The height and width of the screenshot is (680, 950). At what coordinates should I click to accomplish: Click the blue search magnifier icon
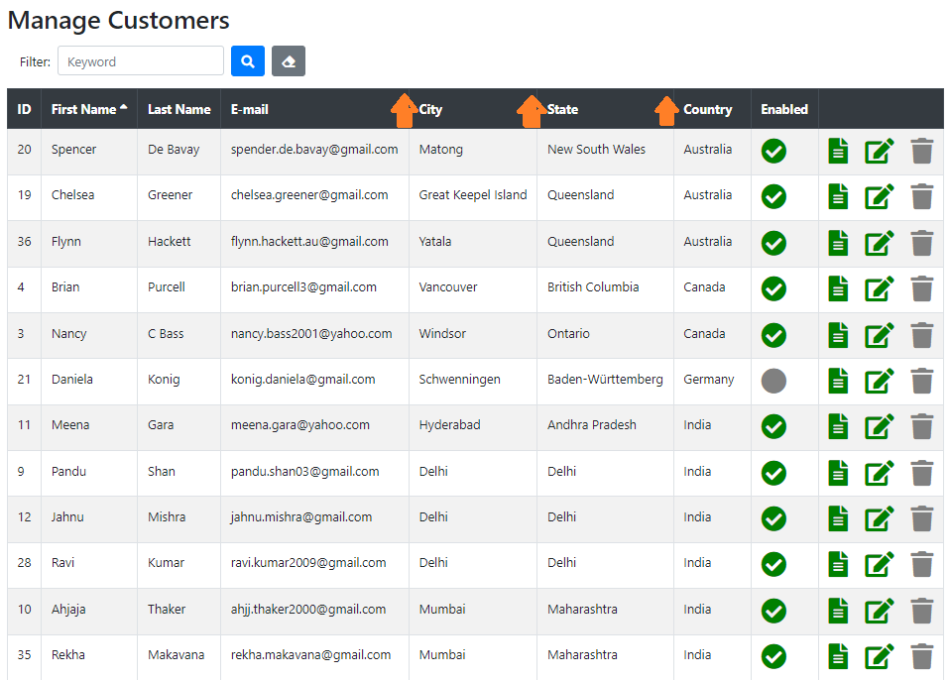(247, 61)
